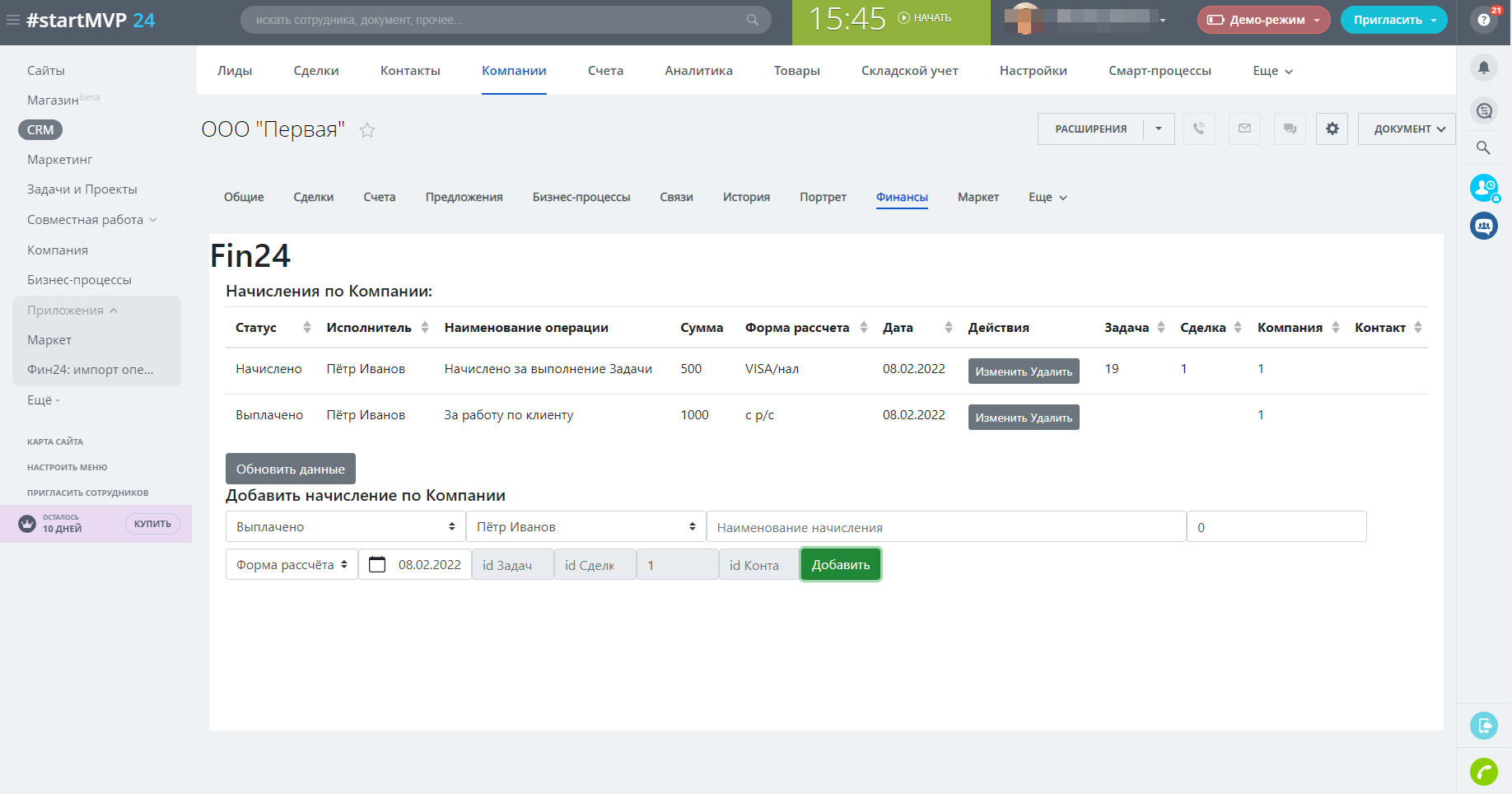Toggle the left hamburger menu

[13, 20]
